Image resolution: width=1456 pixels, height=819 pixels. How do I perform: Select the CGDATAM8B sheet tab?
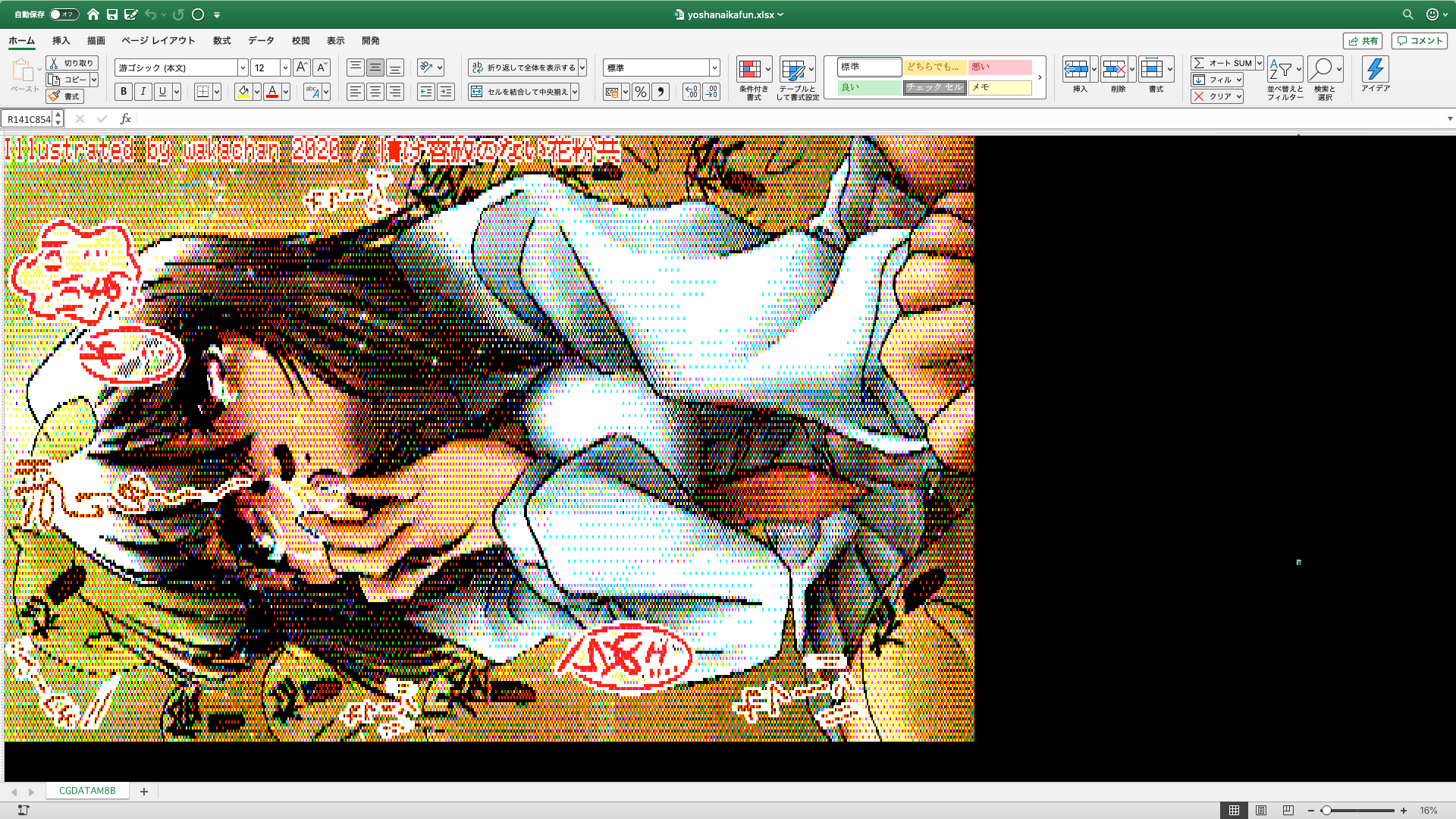87,791
